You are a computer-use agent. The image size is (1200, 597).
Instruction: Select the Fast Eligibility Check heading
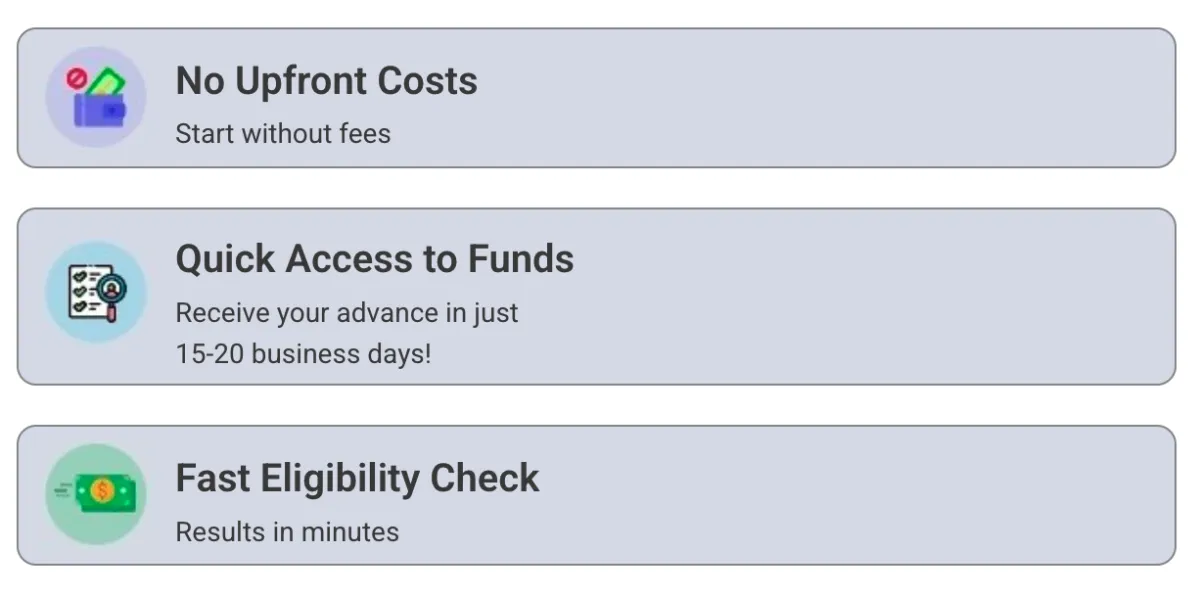click(358, 478)
